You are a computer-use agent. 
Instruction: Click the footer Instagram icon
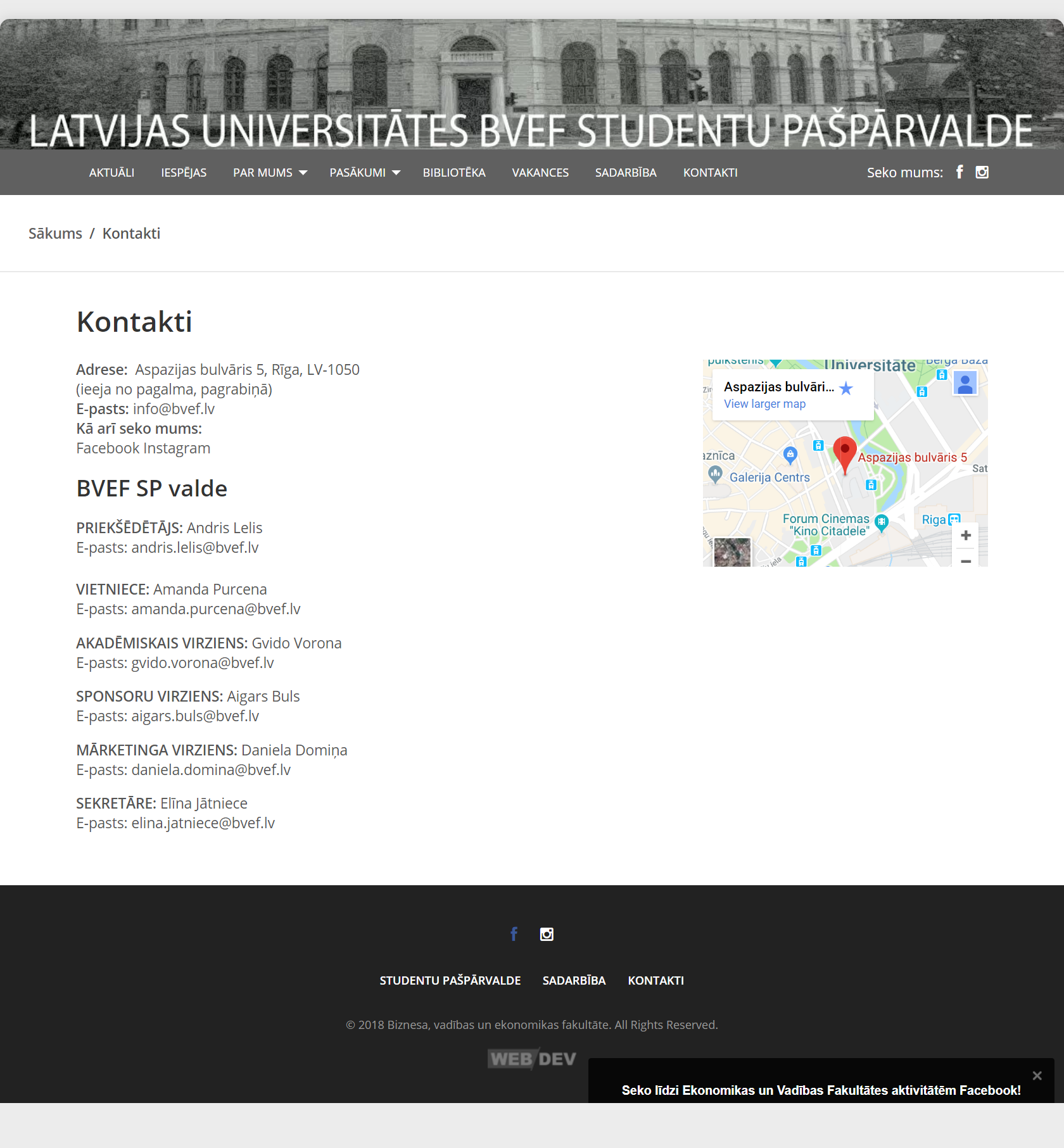547,934
